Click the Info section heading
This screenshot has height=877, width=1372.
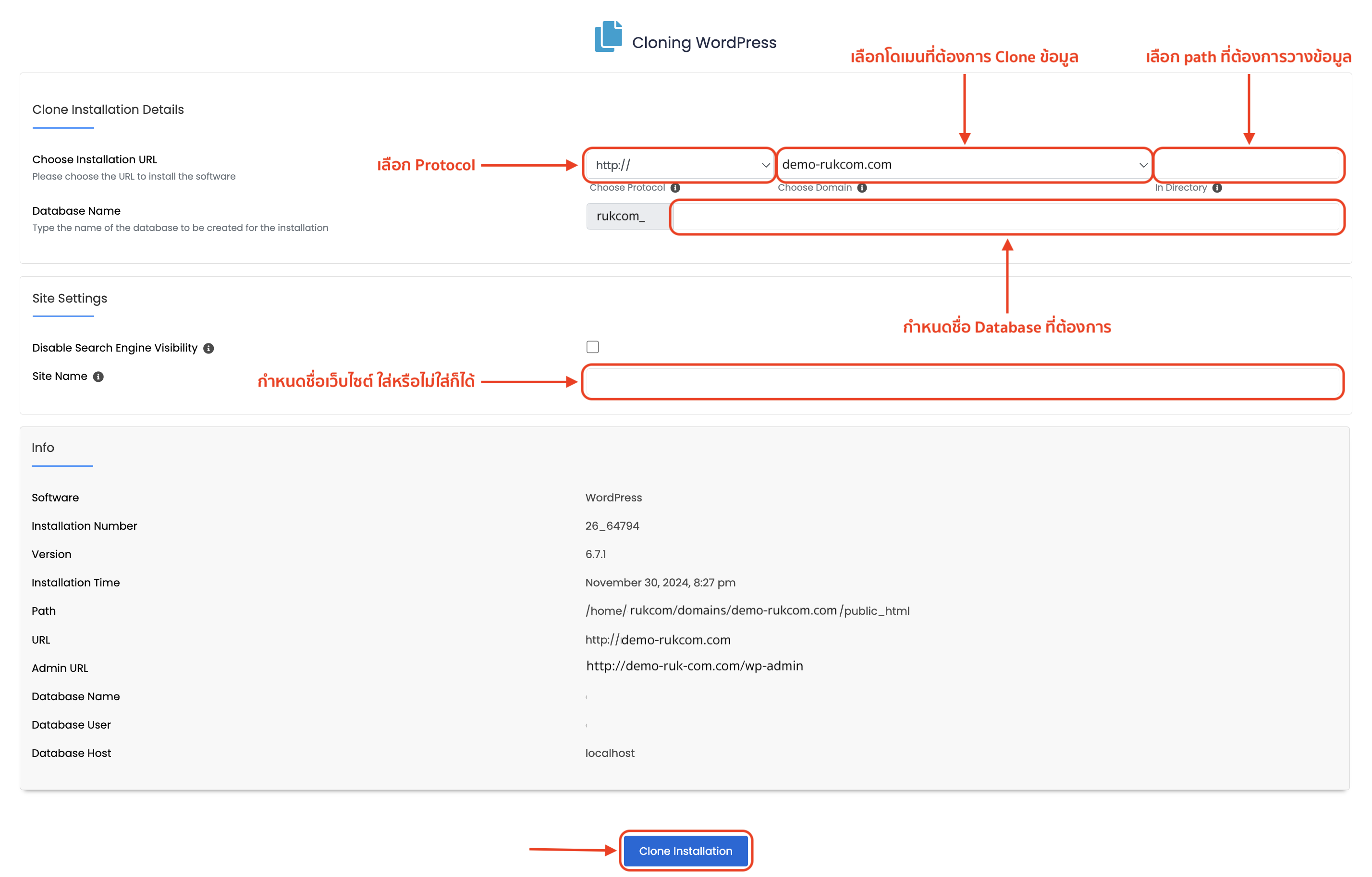click(43, 448)
